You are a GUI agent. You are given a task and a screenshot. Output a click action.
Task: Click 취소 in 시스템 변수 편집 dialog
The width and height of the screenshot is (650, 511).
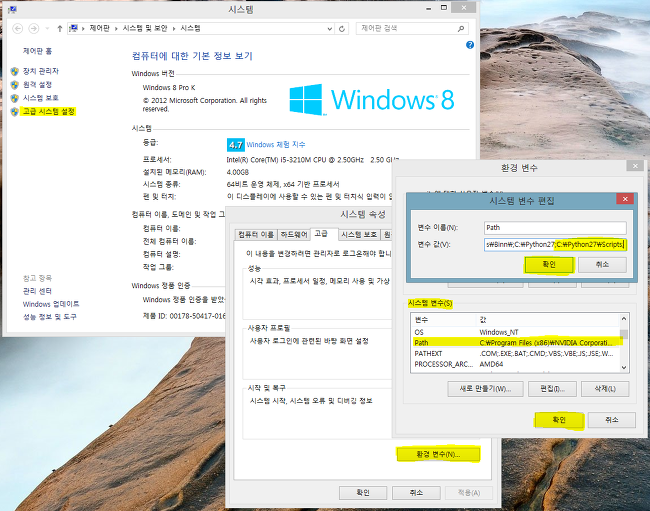pos(602,264)
